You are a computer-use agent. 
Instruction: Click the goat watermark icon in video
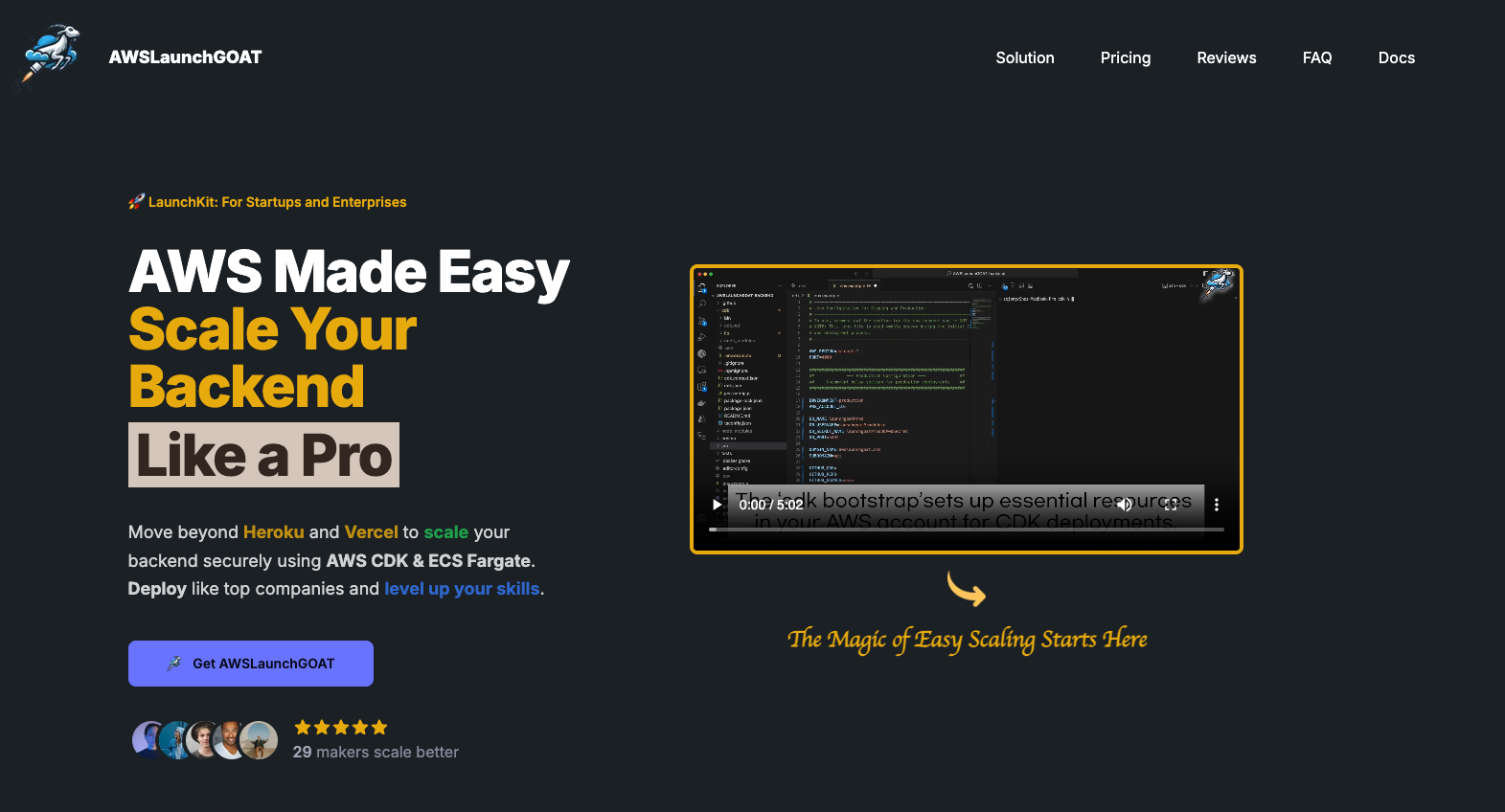(1218, 284)
